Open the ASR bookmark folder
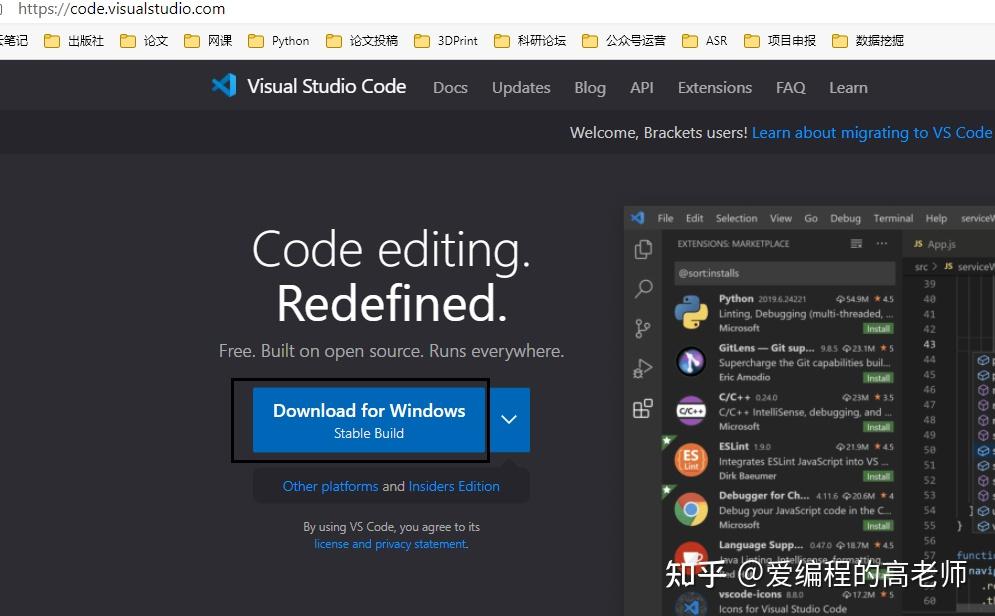This screenshot has height=616, width=995. click(704, 41)
